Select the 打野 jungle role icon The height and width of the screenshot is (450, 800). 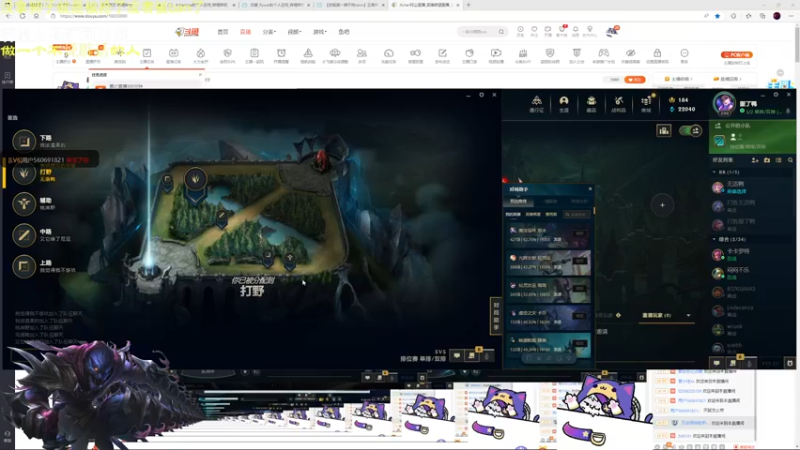click(24, 173)
